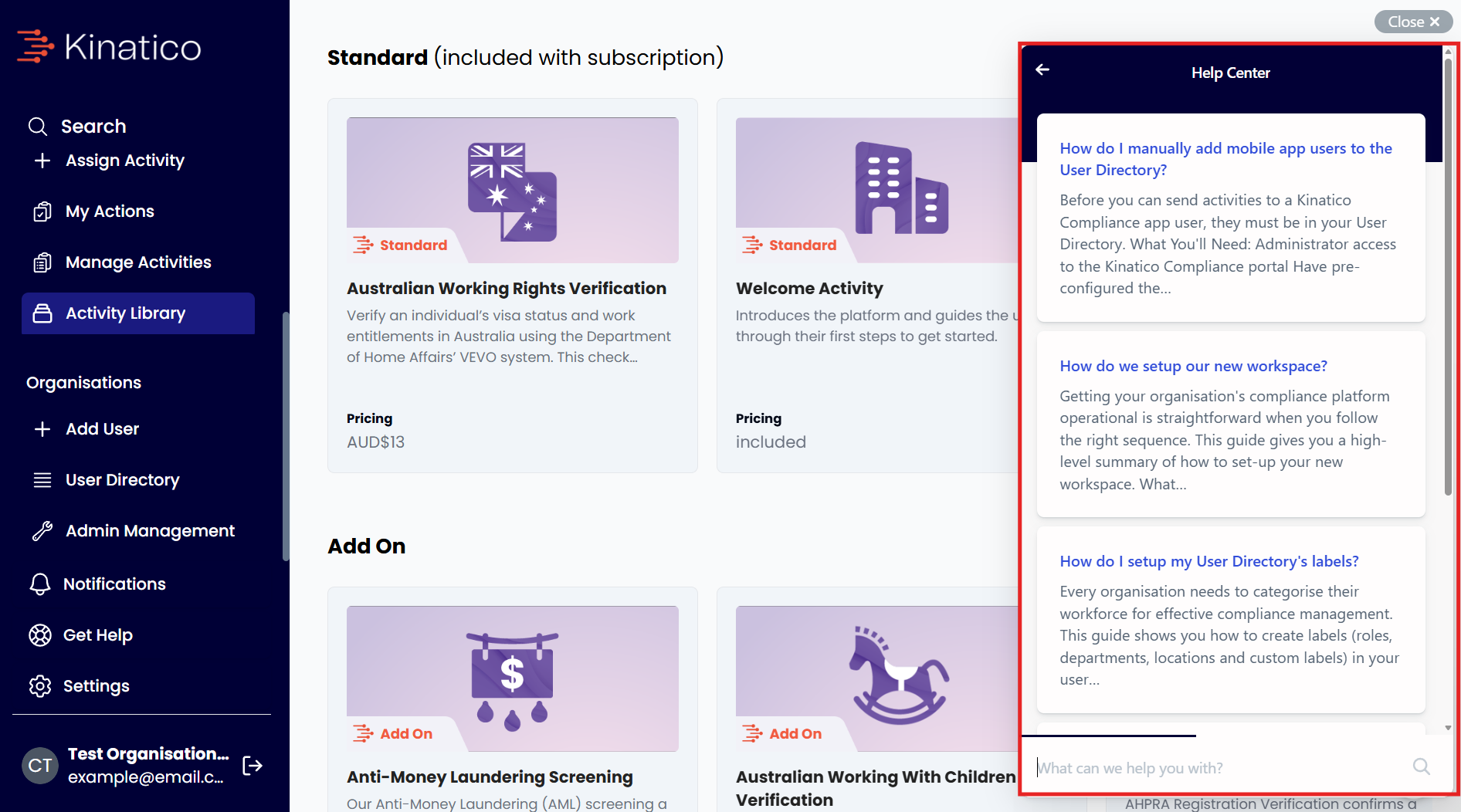
Task: Click the Admin Management wrench icon
Action: 42,531
